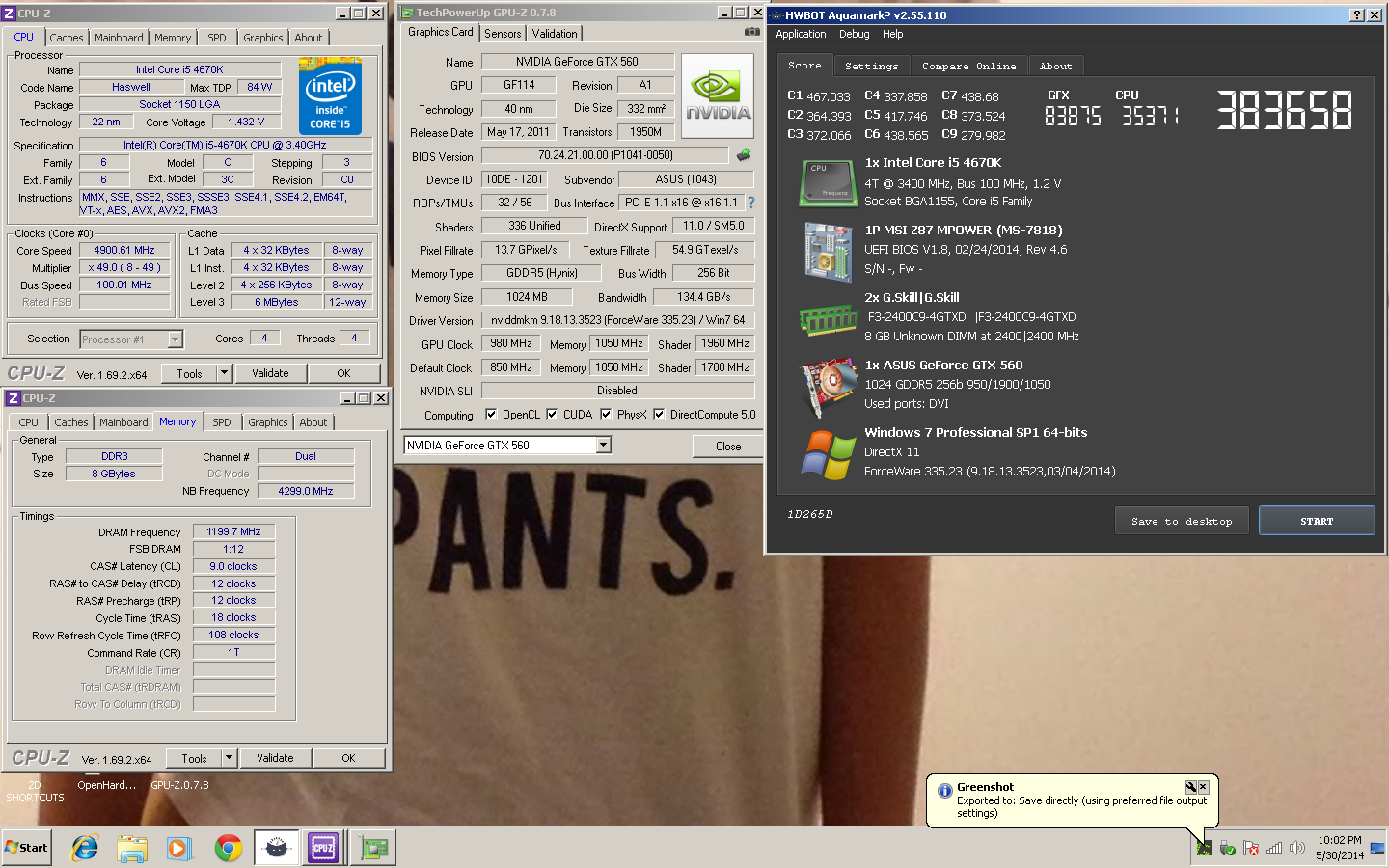Click the question mark beside Bus Interface
The image size is (1389, 868).
tap(750, 203)
